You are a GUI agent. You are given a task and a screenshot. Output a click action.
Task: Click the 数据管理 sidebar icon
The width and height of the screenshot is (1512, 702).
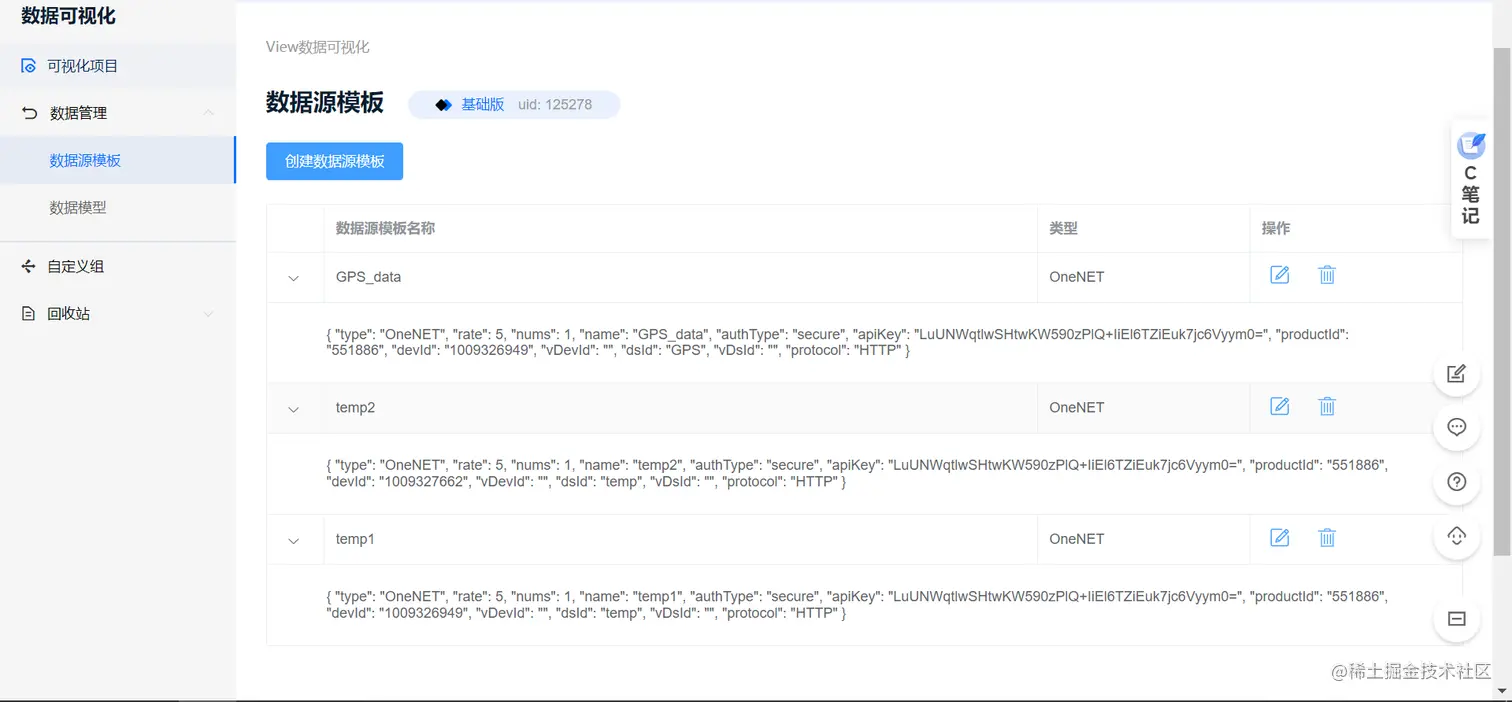click(x=29, y=113)
